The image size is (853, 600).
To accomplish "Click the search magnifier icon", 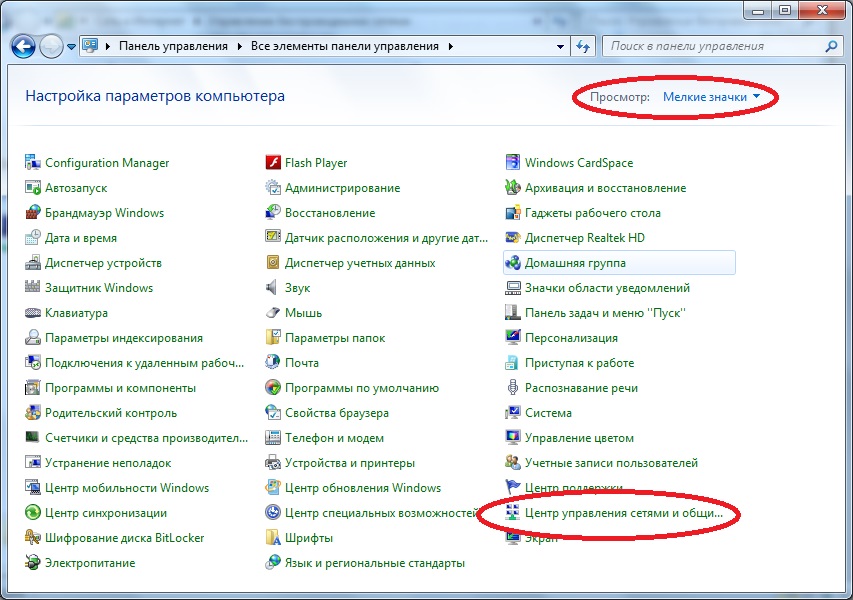I will coord(831,46).
